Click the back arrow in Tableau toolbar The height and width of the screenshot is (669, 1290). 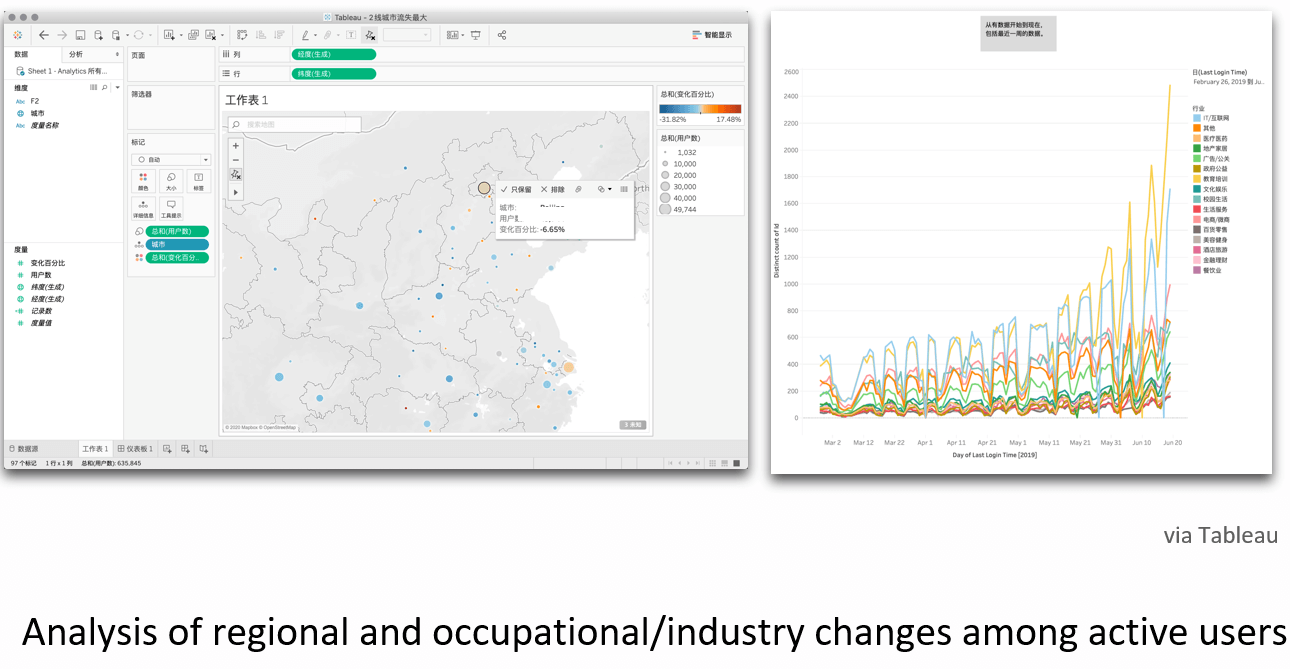pos(43,35)
